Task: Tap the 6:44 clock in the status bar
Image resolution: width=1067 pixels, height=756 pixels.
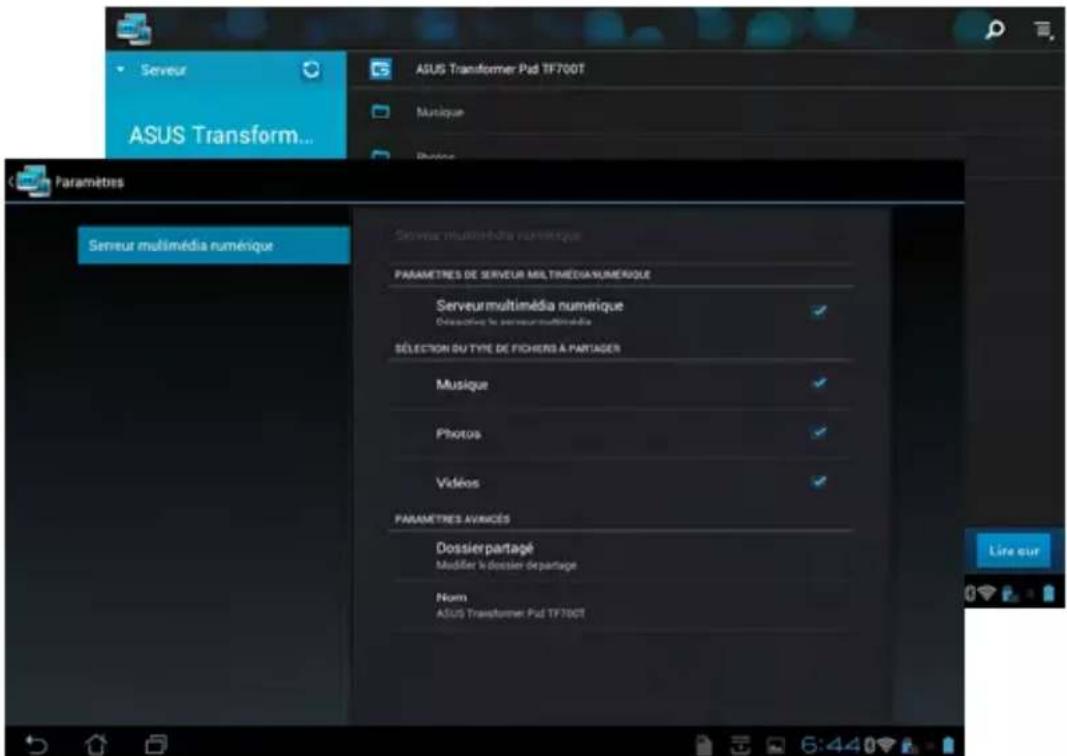Action: click(832, 745)
